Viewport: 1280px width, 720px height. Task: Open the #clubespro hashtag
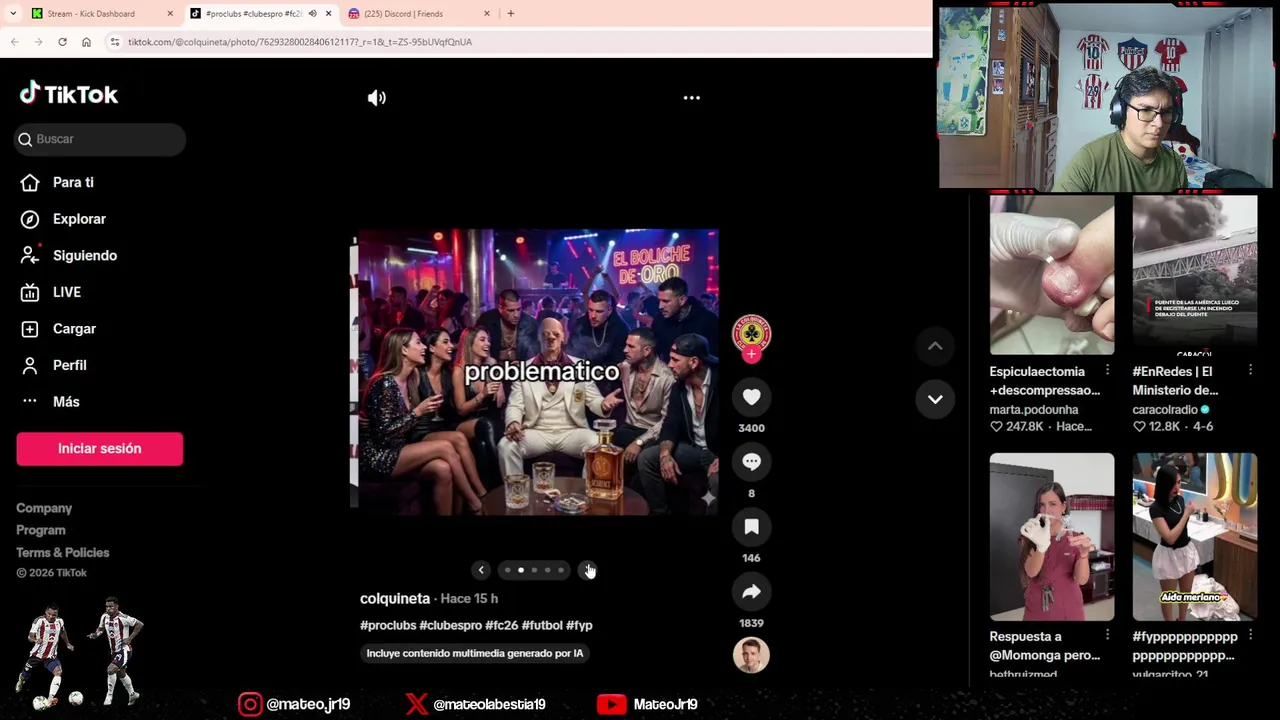(x=450, y=625)
